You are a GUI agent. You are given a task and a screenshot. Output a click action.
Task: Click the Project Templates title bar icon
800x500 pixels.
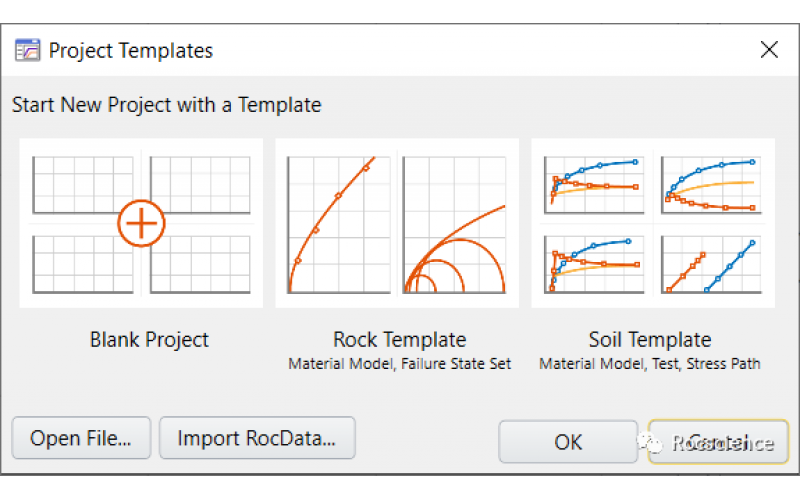(x=27, y=50)
